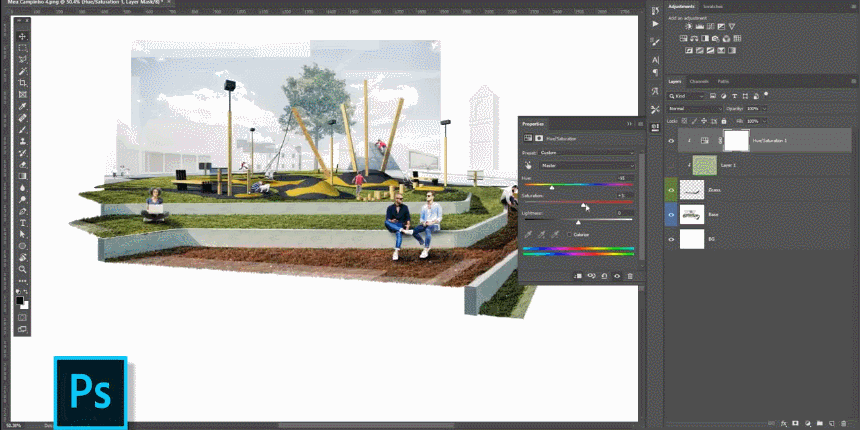Open the Layers panel menu

point(853,81)
